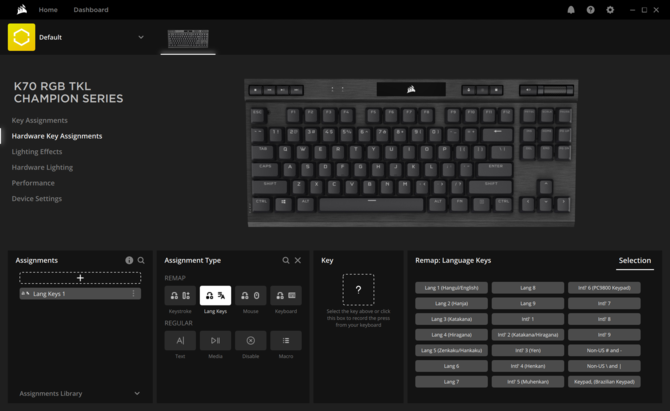Open Hardware Key Assignments section
670x411 pixels.
57,136
